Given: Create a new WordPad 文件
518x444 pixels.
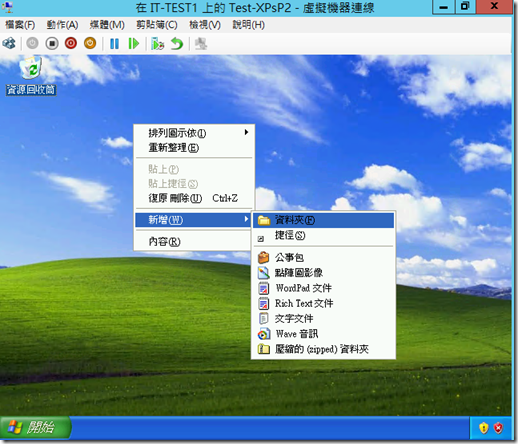Looking at the screenshot, I should pyautogui.click(x=323, y=288).
